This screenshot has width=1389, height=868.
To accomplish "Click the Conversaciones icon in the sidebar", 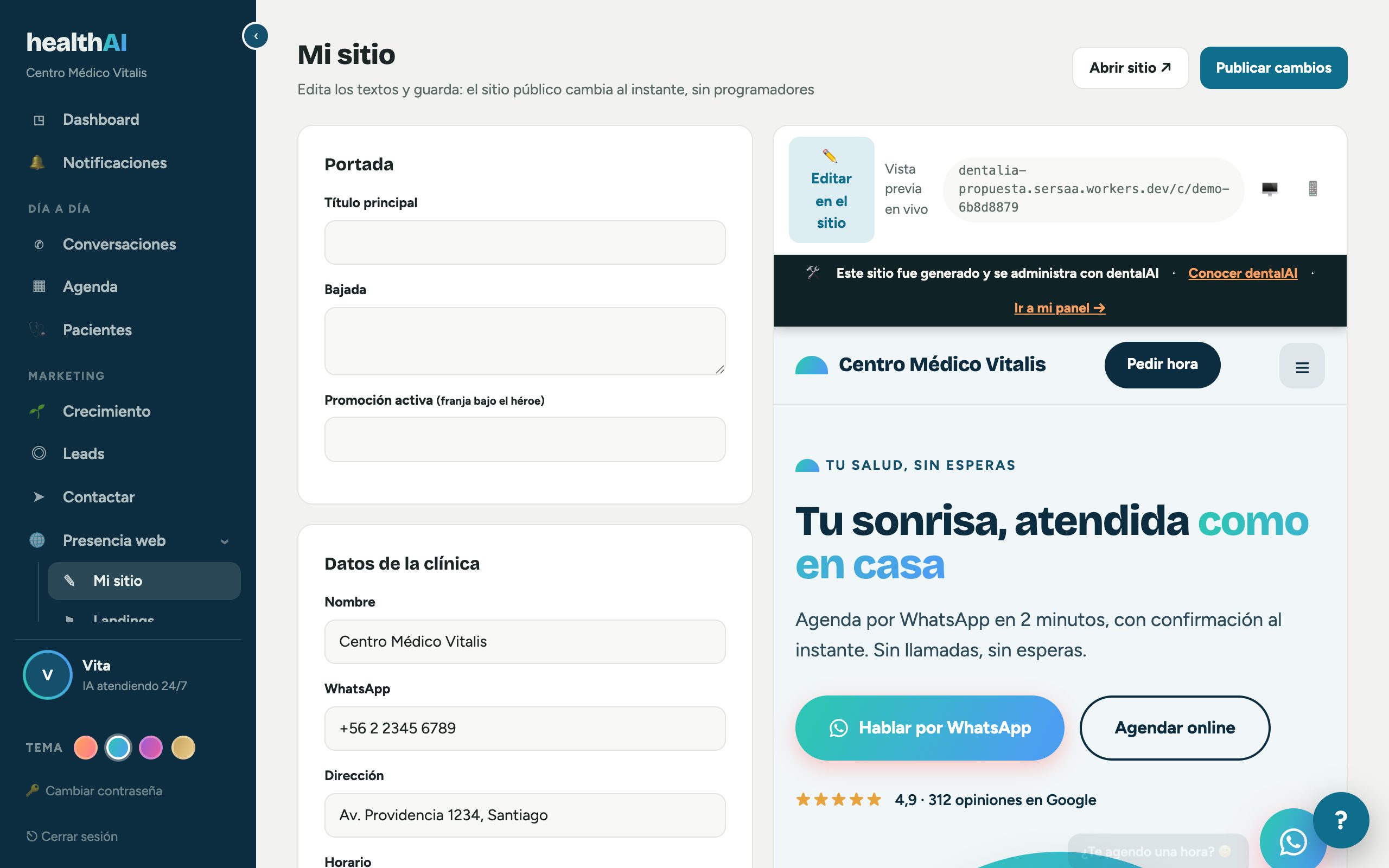I will click(39, 245).
